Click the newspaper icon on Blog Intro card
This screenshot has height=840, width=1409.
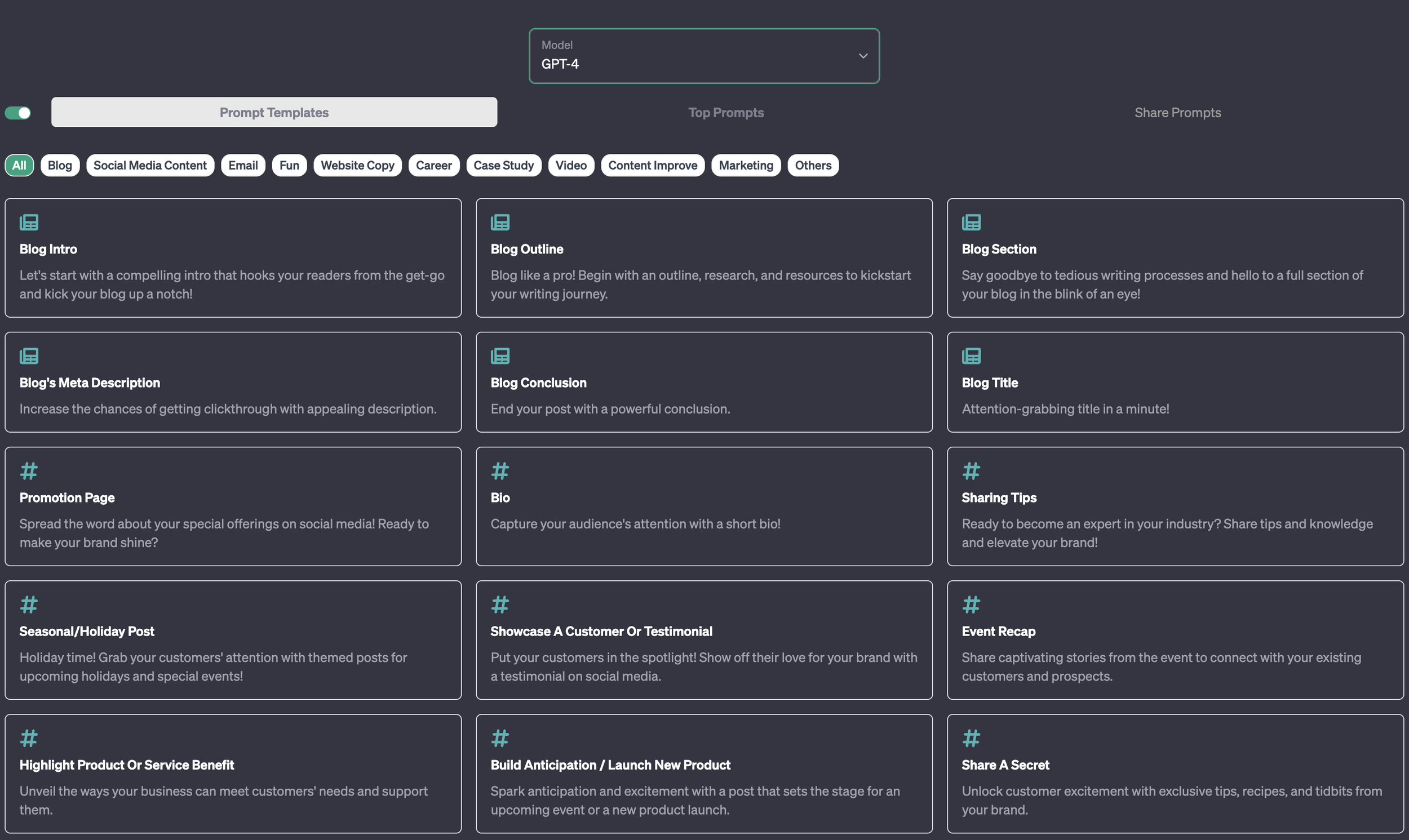click(x=29, y=222)
